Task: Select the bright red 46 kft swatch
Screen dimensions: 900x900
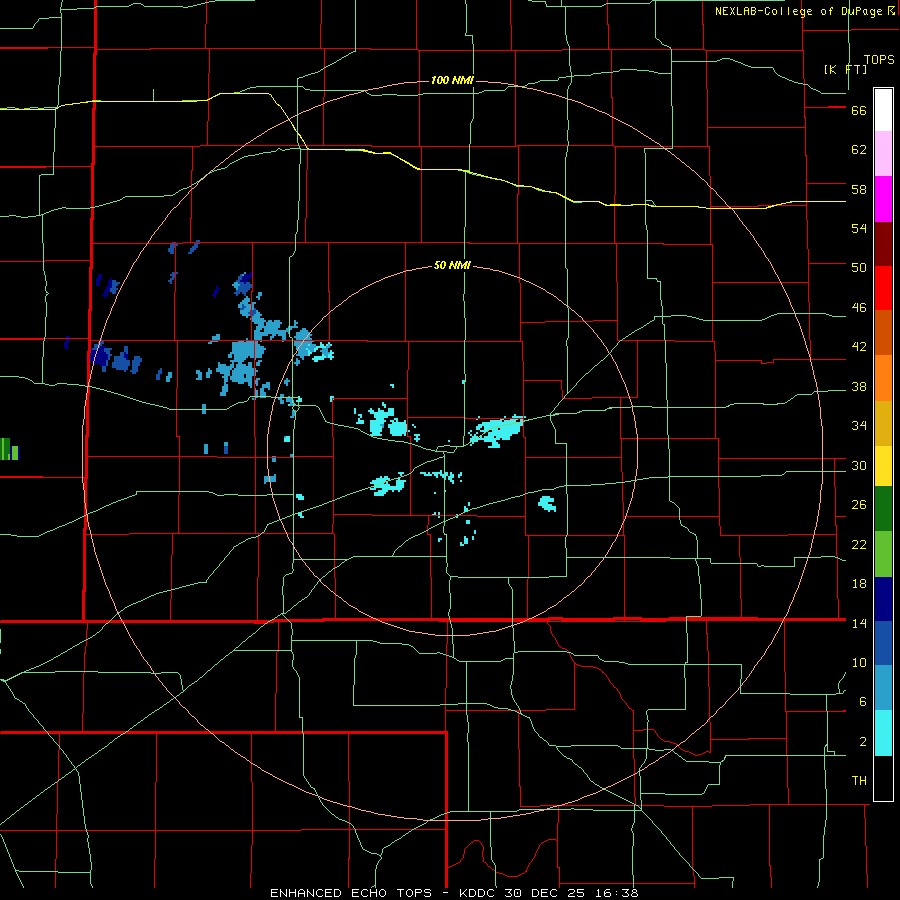Action: pos(883,288)
